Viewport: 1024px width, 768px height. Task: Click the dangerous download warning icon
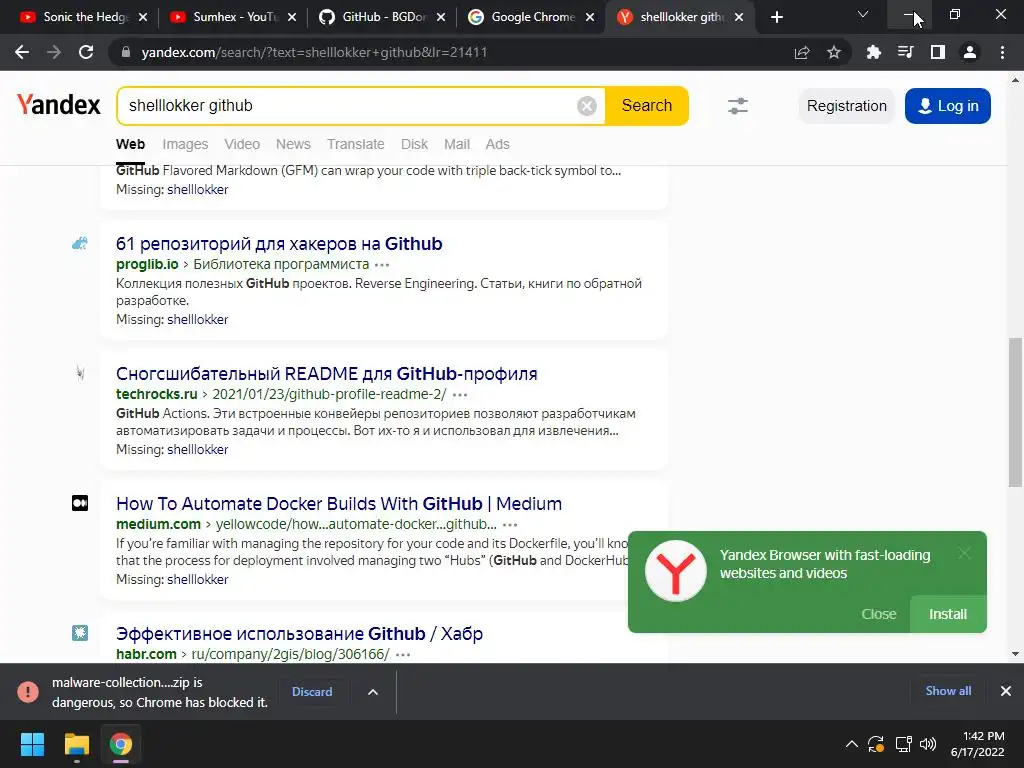point(28,692)
